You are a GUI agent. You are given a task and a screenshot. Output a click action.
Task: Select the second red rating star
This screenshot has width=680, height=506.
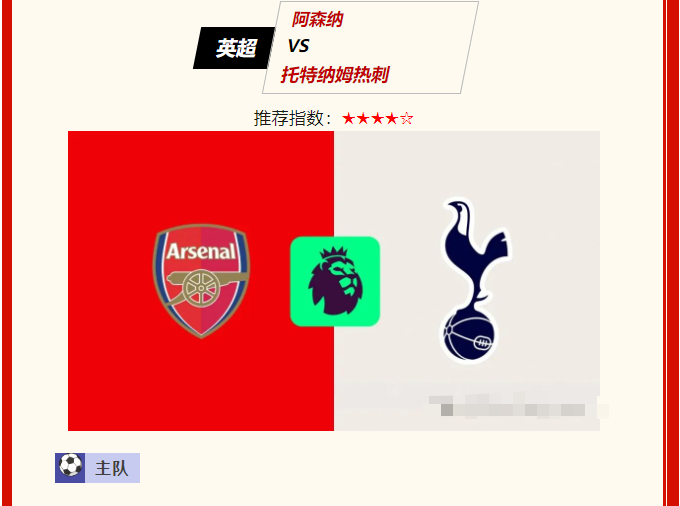click(363, 118)
